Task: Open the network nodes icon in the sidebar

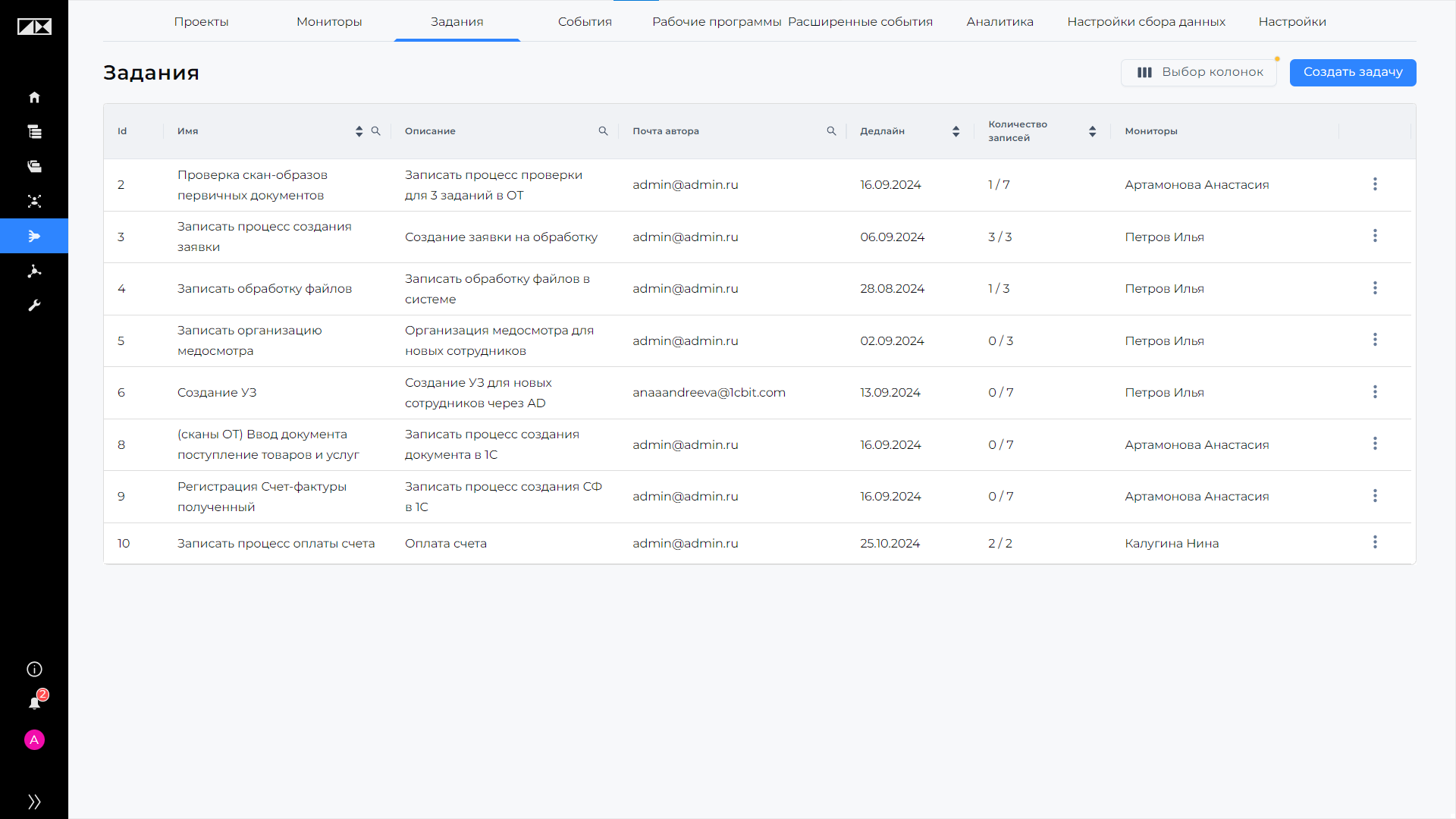Action: pos(34,271)
